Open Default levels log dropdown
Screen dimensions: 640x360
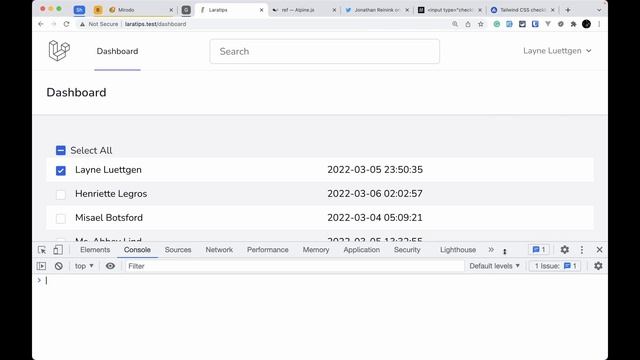(x=494, y=266)
